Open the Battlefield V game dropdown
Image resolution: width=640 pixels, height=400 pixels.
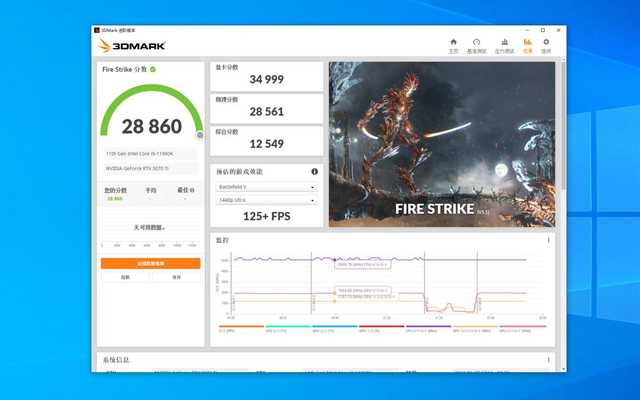pos(267,187)
